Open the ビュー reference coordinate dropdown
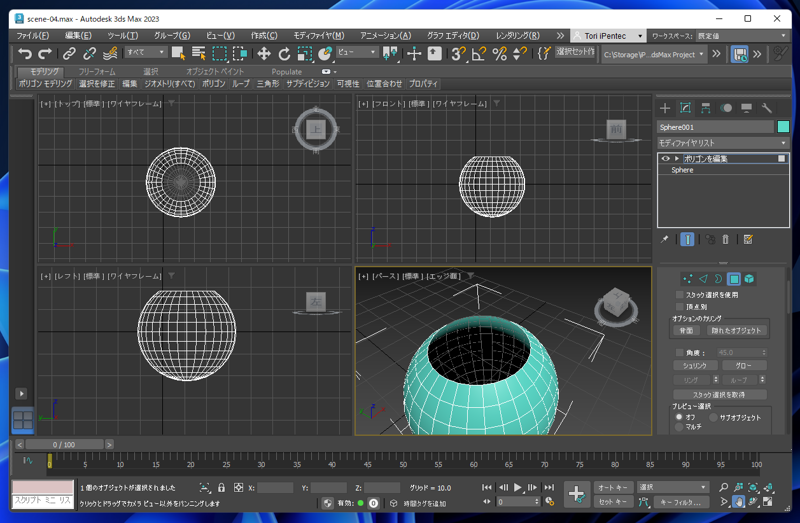Screen dimensions: 800x523 (x=357, y=52)
